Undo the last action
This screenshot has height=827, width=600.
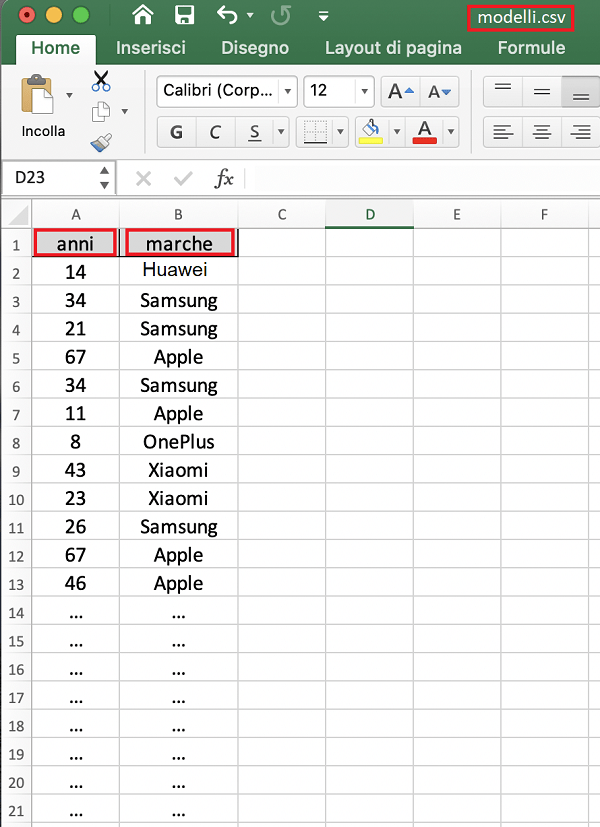(x=228, y=15)
